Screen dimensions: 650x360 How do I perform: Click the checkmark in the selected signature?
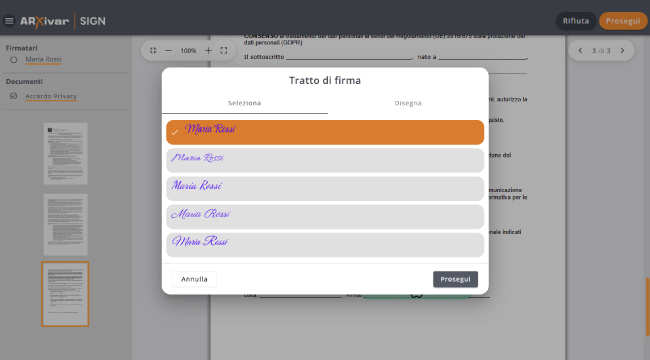click(x=175, y=132)
